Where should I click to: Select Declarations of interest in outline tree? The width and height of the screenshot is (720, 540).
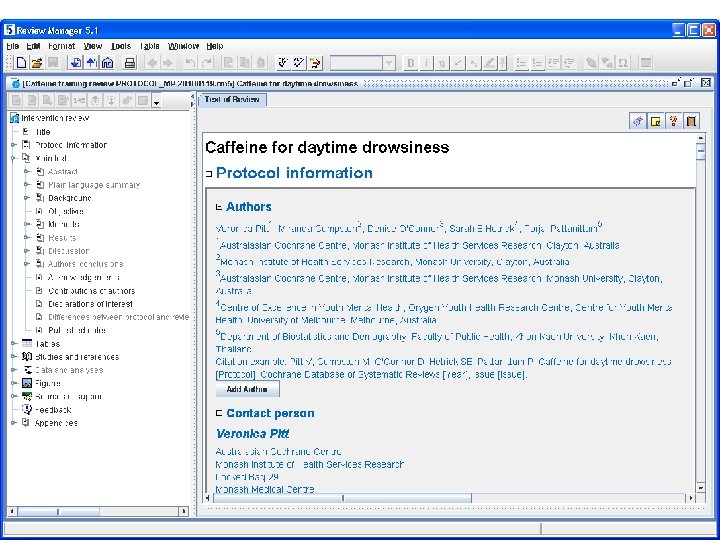tap(90, 304)
